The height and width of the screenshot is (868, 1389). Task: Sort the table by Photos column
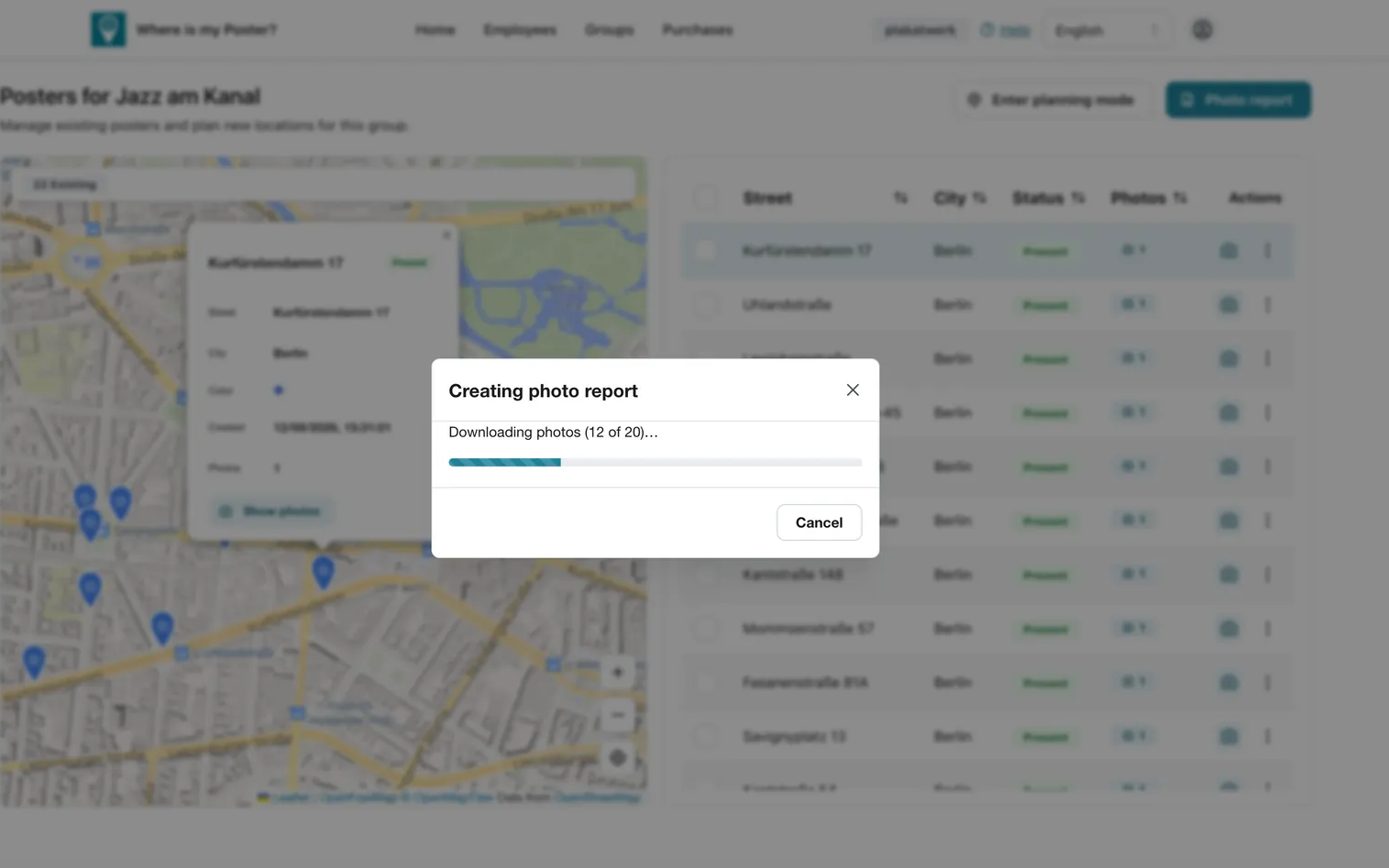1179,198
